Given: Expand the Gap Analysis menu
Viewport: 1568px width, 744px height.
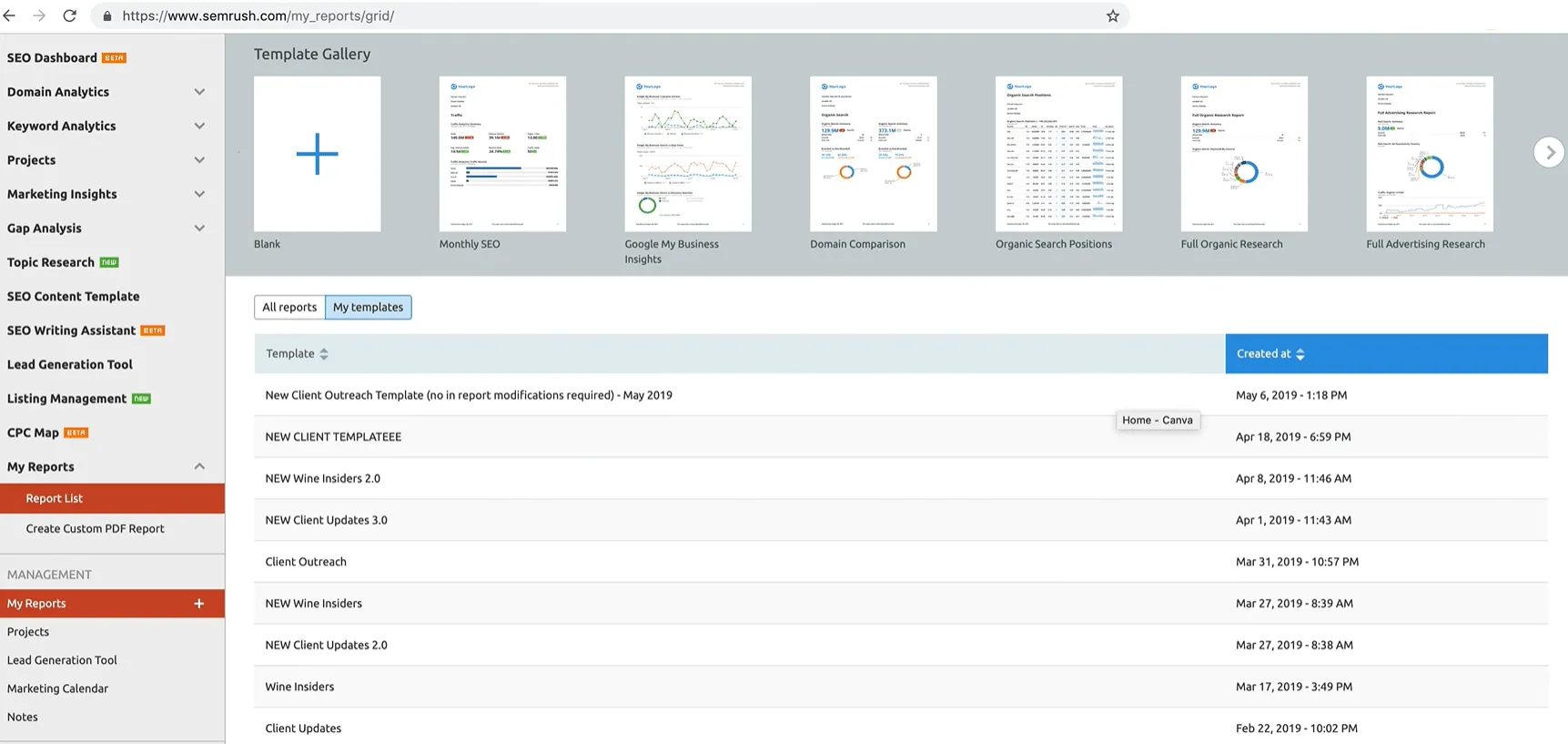Looking at the screenshot, I should point(199,229).
